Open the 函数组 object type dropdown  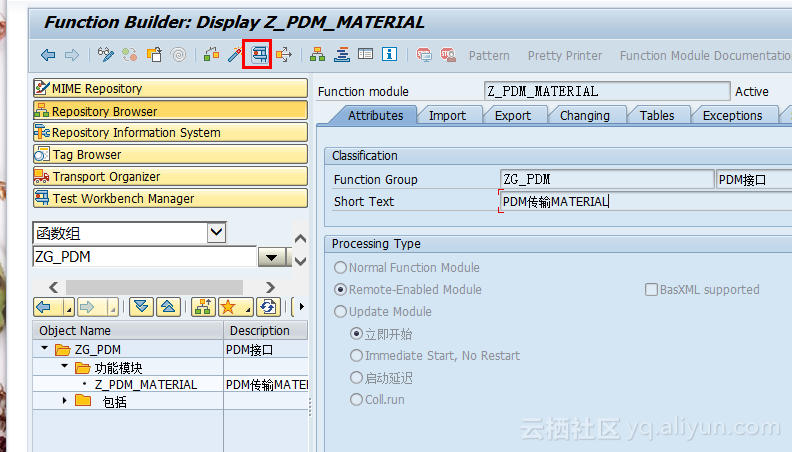click(x=217, y=232)
